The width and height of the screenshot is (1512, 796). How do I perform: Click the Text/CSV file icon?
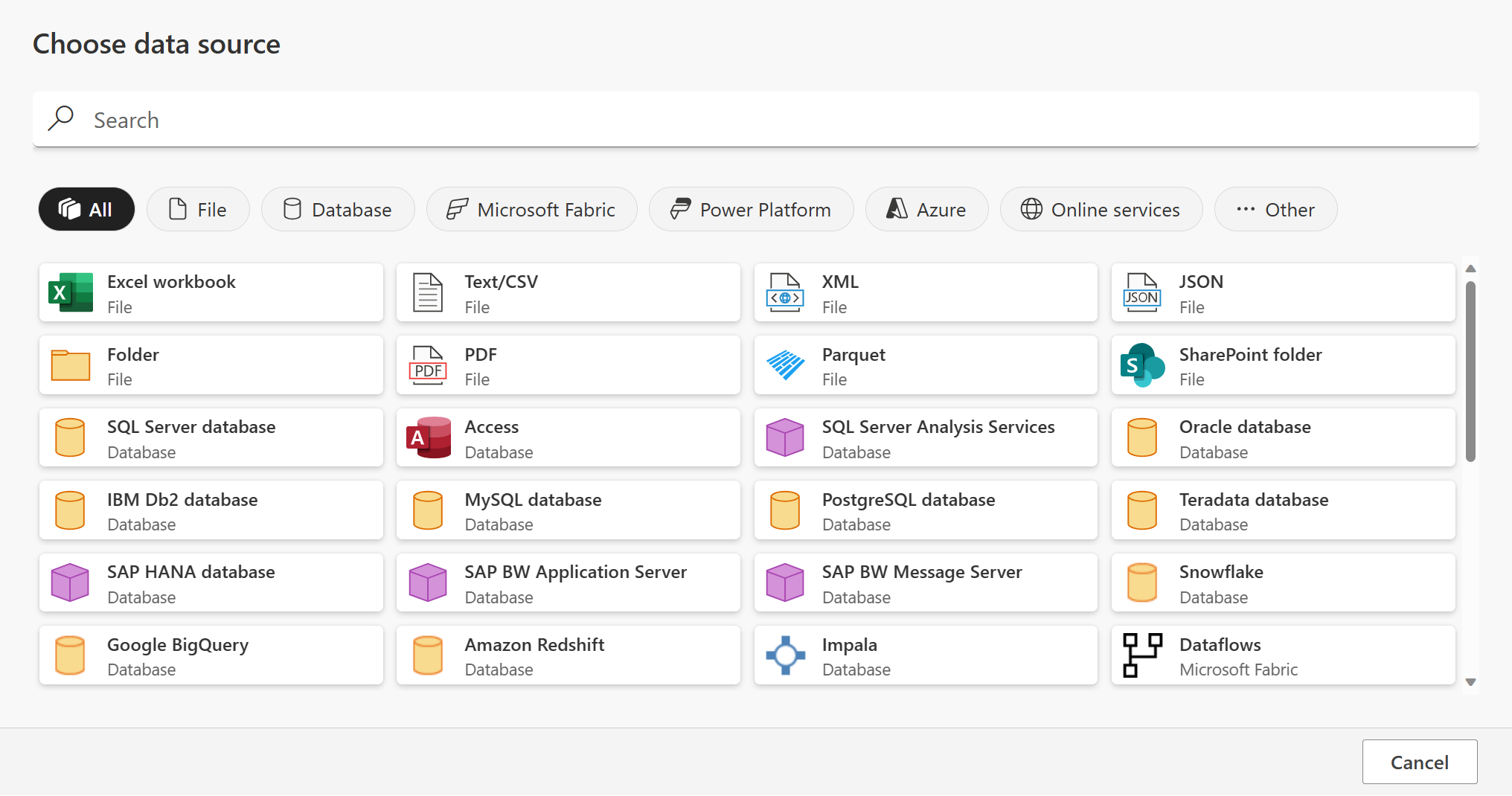click(428, 292)
